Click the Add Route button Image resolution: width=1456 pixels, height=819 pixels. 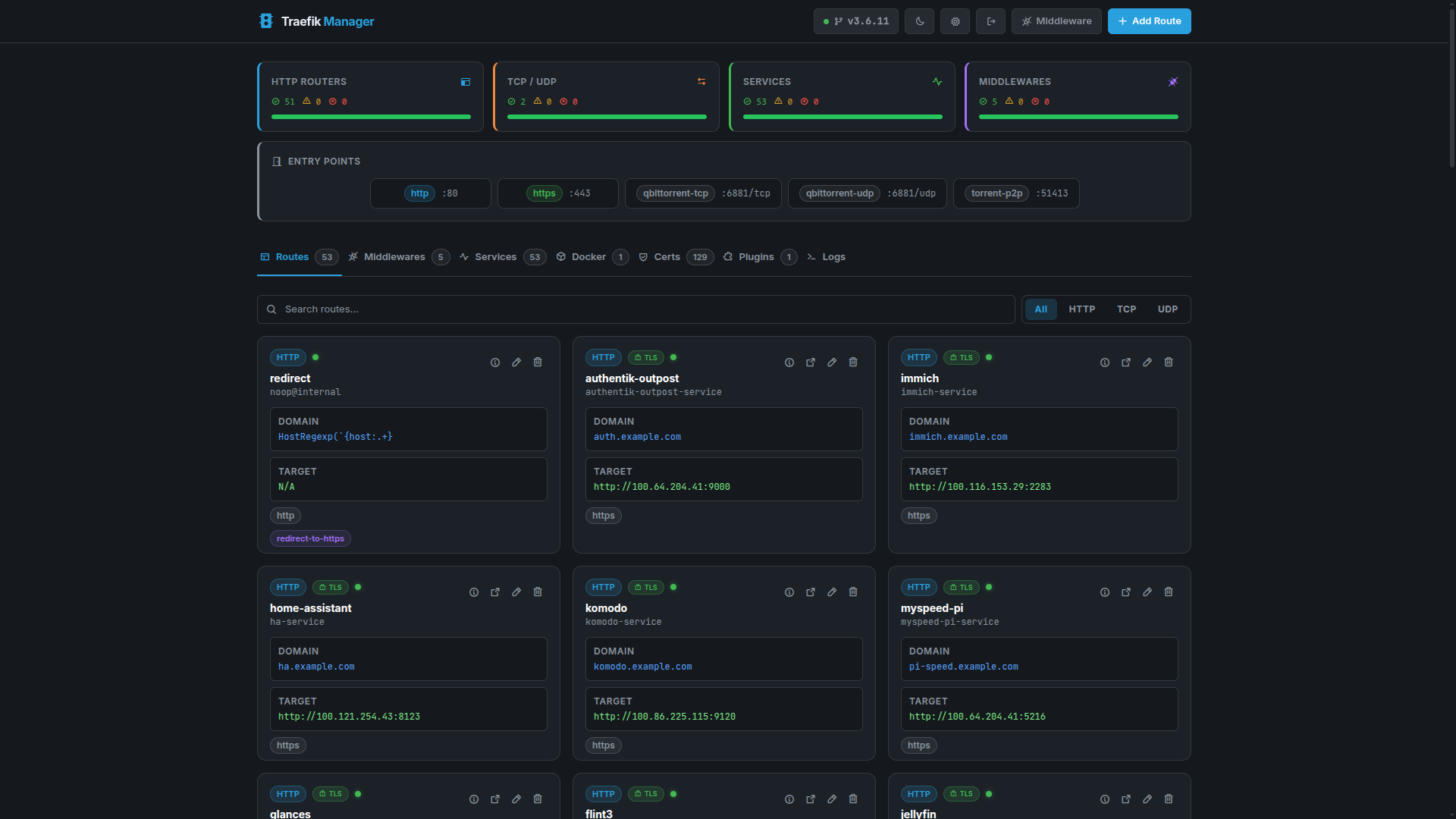click(x=1149, y=21)
